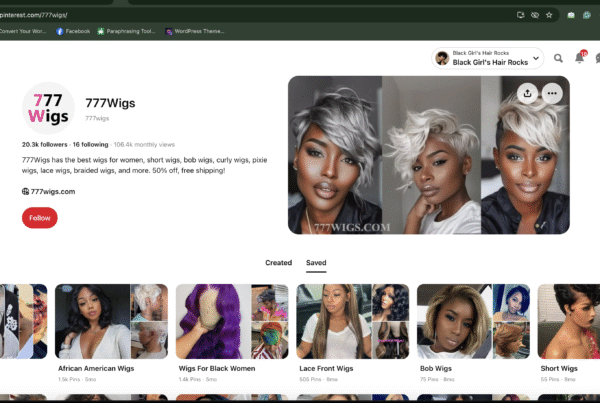Click the 1.5k Pins text under African American Wigs
This screenshot has height=403, width=600.
(69, 379)
